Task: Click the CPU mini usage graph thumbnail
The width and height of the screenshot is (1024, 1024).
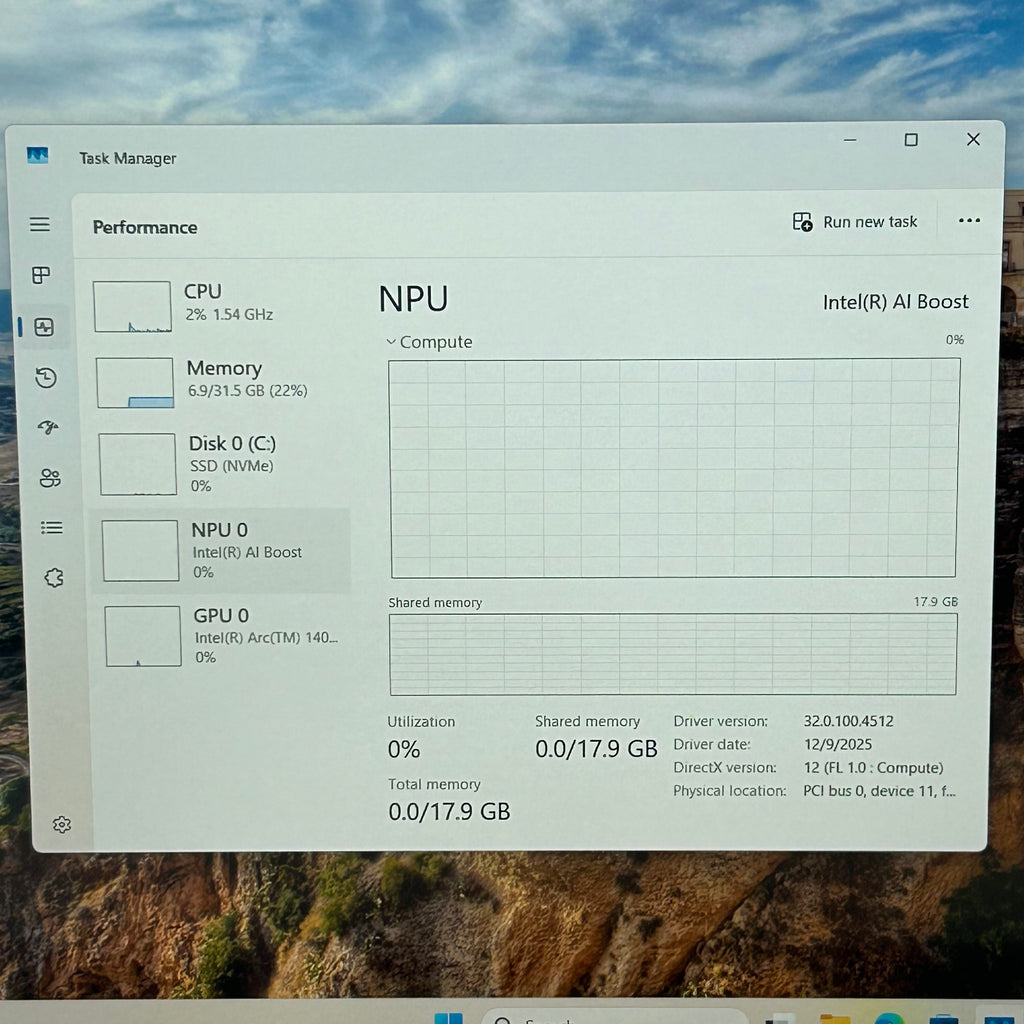Action: [x=133, y=306]
